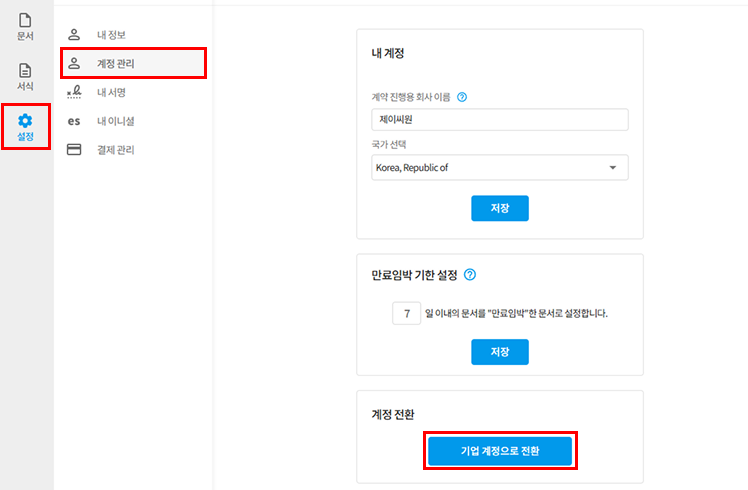Viewport: 748px width, 490px height.
Task: Select 내 서명 menu entry
Action: coord(111,92)
